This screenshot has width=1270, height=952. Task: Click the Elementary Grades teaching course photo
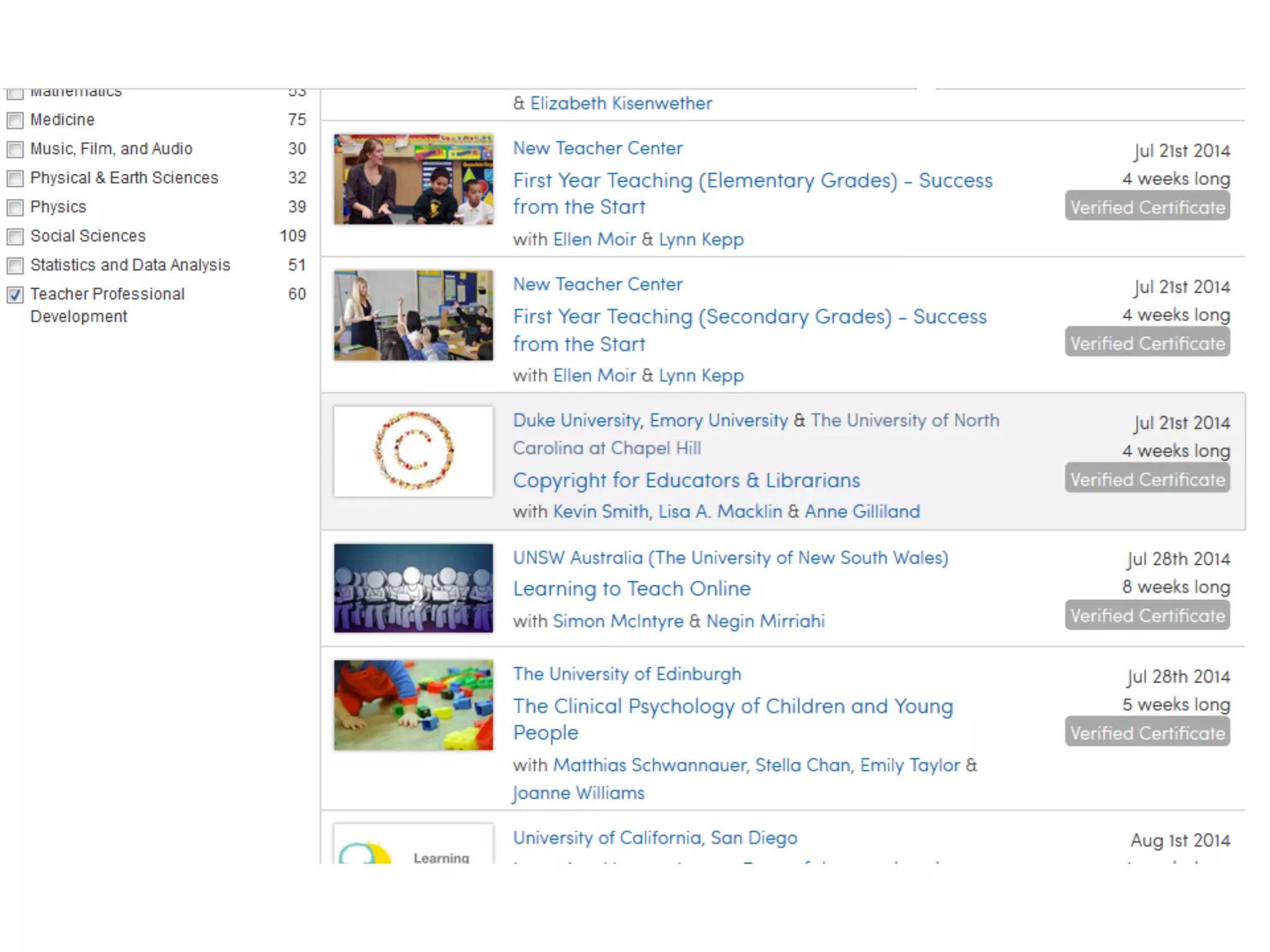point(413,179)
